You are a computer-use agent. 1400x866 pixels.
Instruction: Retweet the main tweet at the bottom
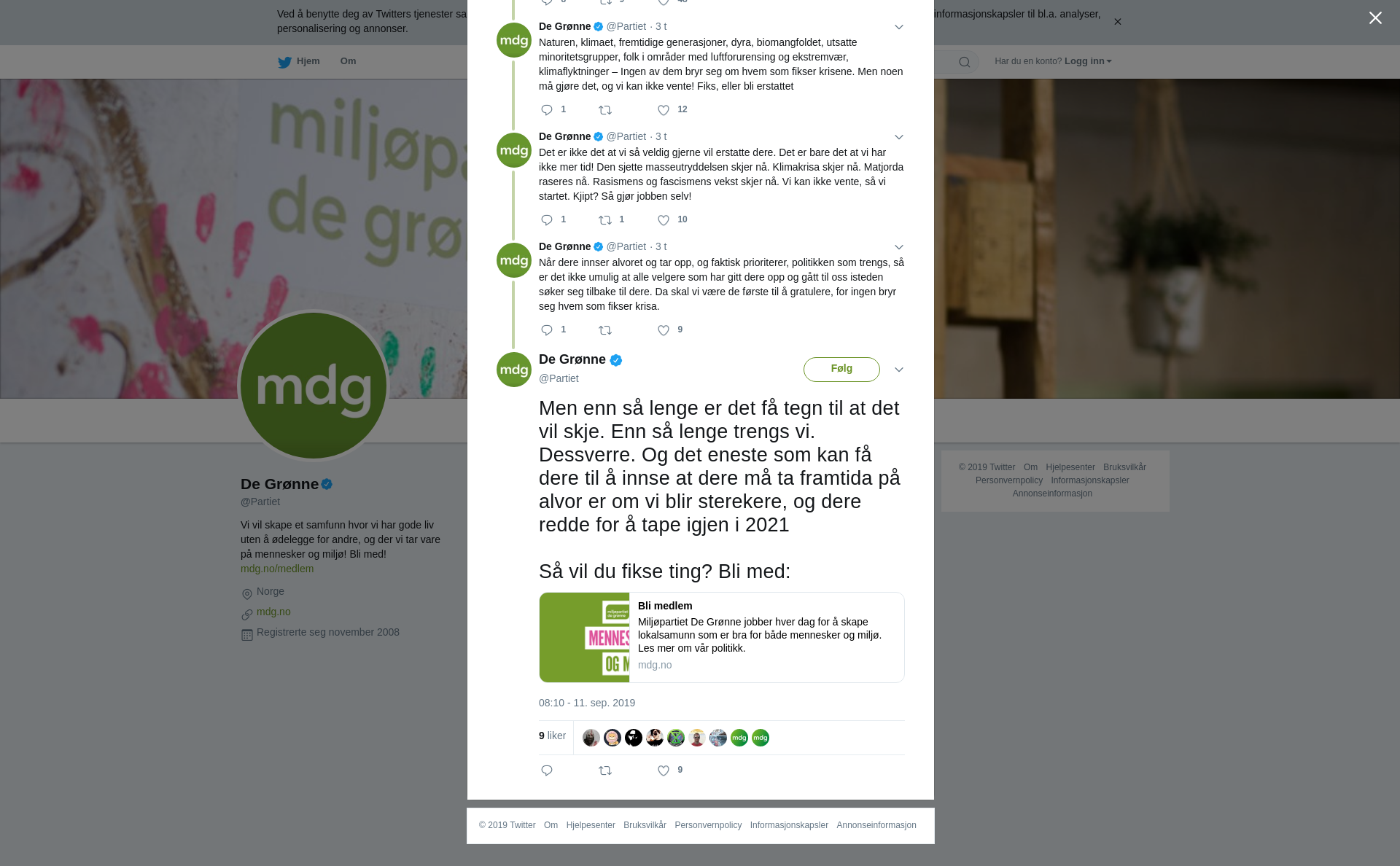pos(605,771)
